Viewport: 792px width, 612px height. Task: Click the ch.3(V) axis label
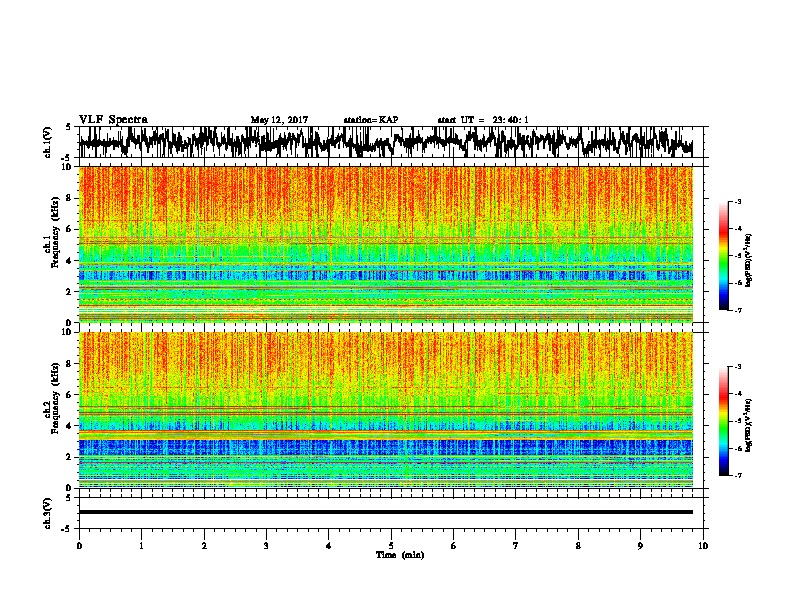pyautogui.click(x=47, y=514)
